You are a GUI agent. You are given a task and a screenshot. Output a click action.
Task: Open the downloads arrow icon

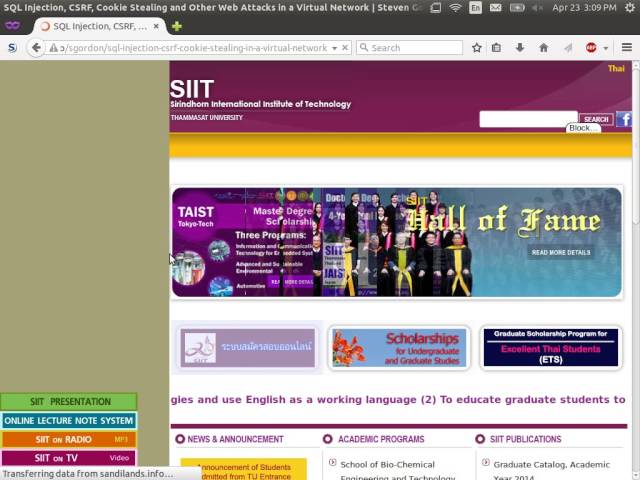[520, 48]
